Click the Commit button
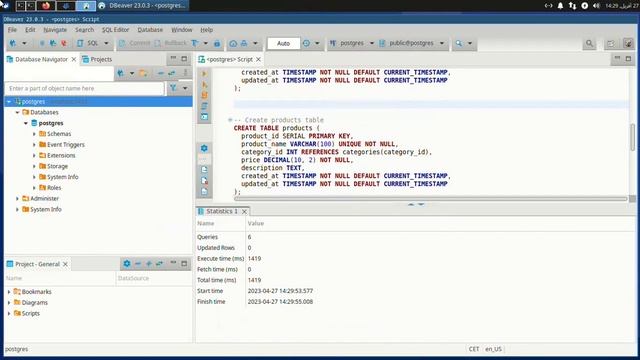640x360 pixels. [x=135, y=43]
